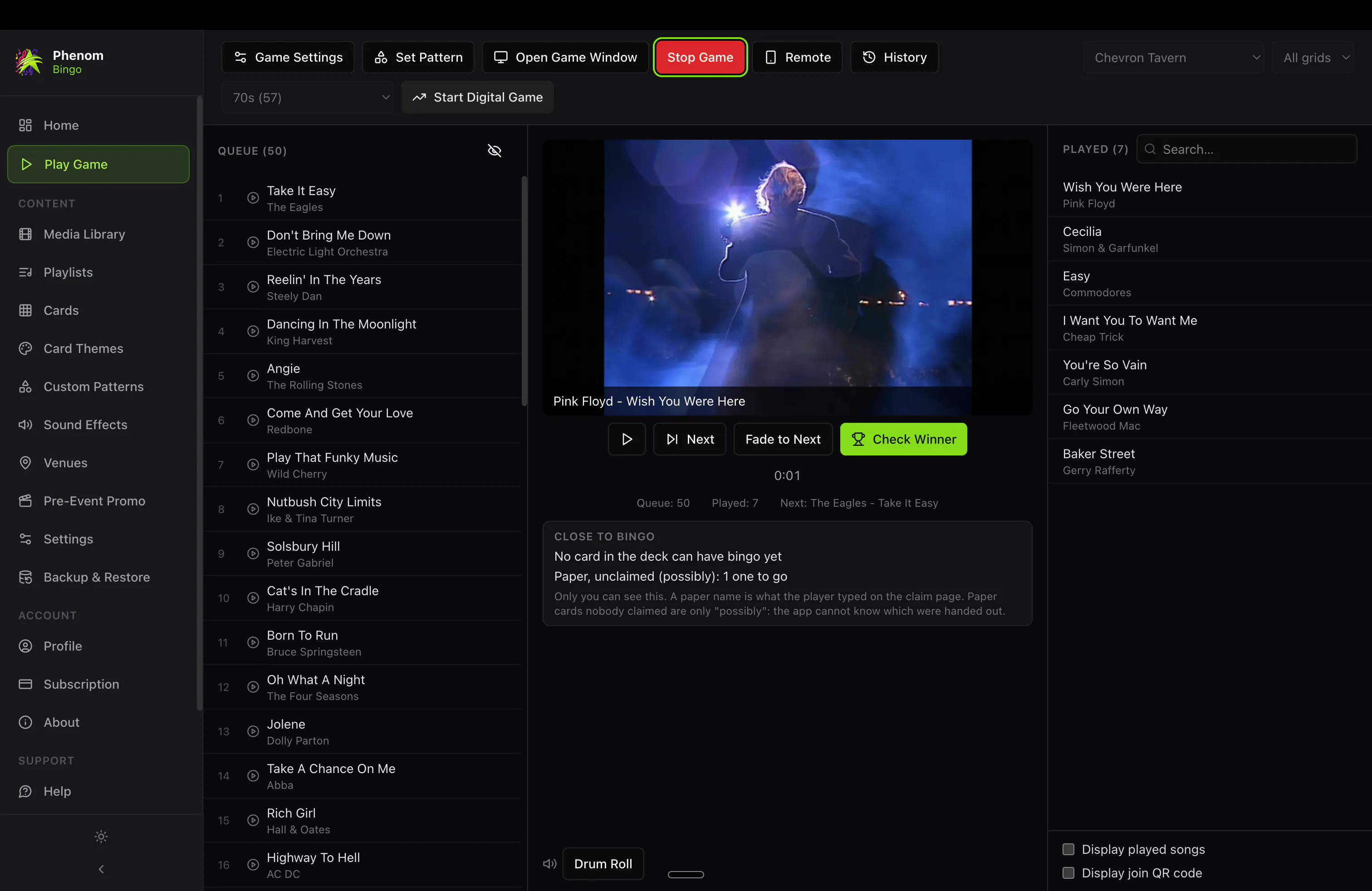
Task: Open Game Settings
Action: (x=288, y=57)
